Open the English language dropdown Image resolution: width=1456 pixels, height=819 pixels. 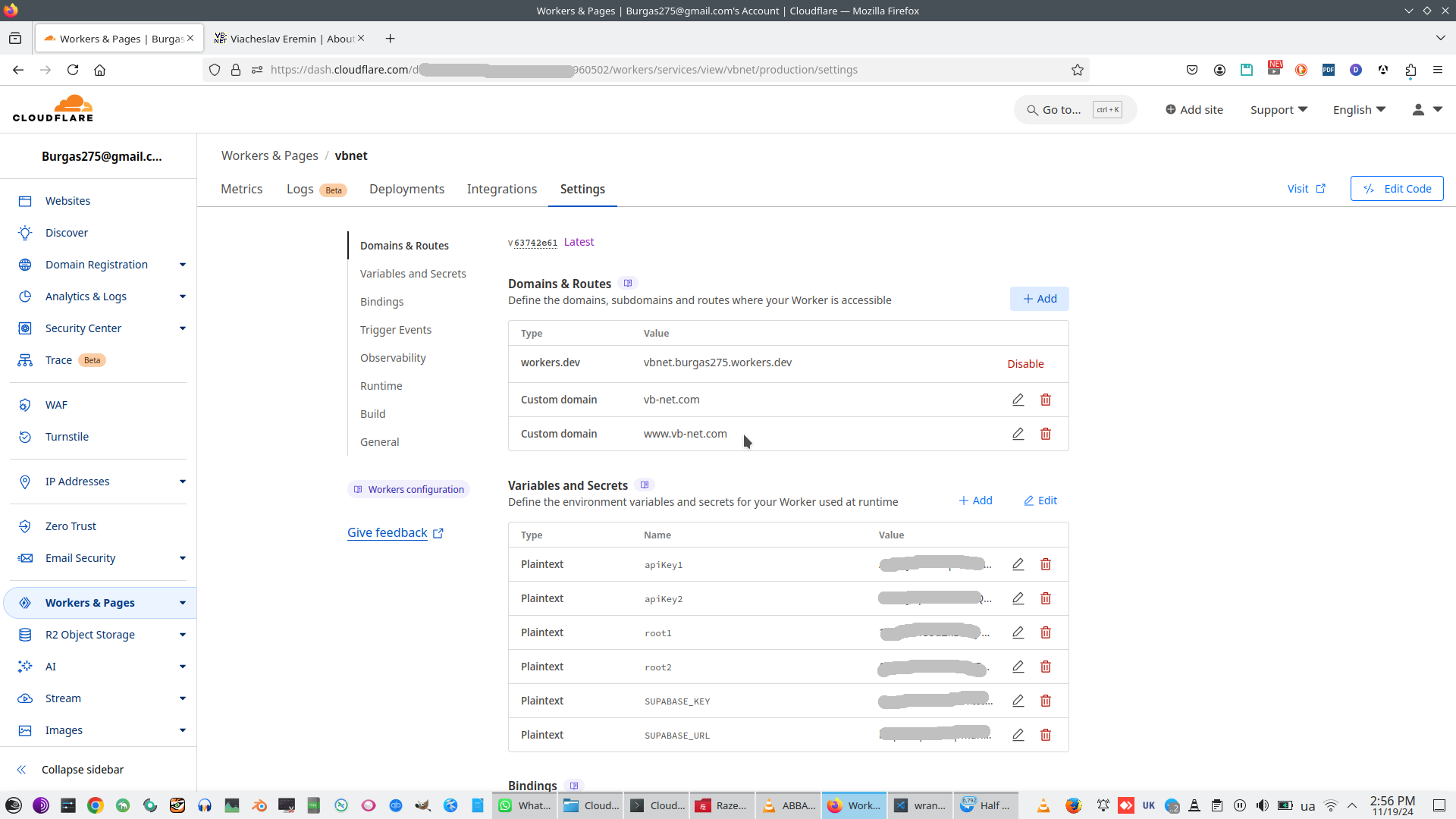pyautogui.click(x=1359, y=110)
